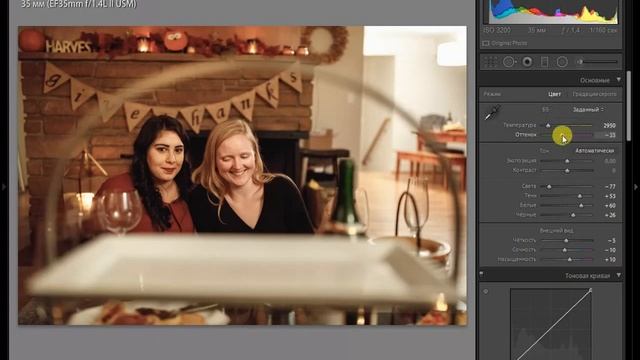Viewport: 640px width, 360px height.
Task: Show the left panel group arrow
Action: pyautogui.click(x=4, y=187)
